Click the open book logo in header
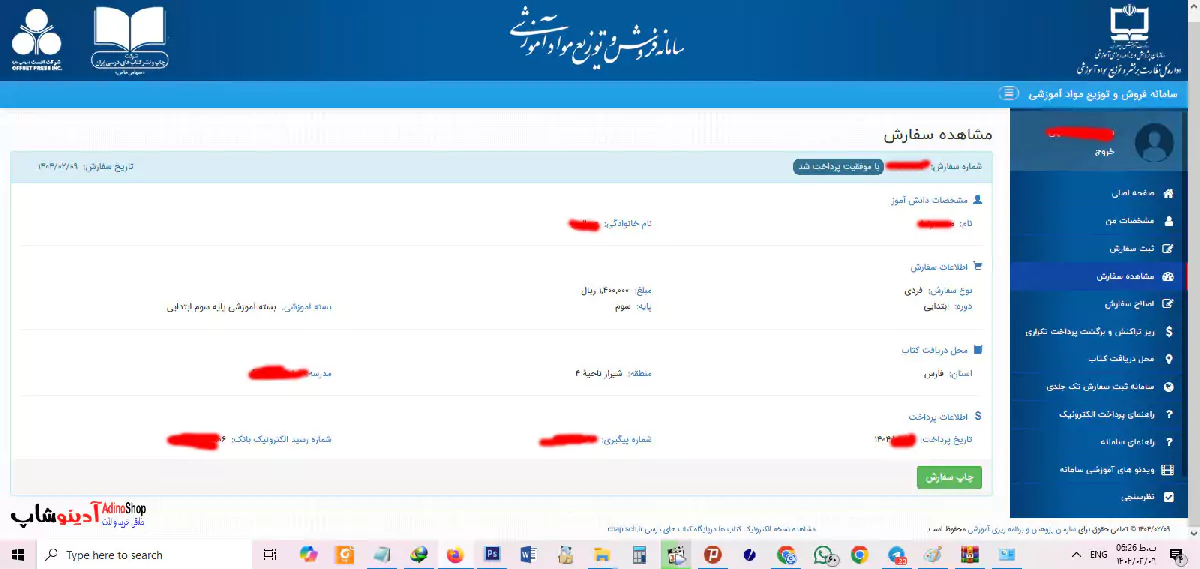The height and width of the screenshot is (569, 1200). (x=131, y=39)
